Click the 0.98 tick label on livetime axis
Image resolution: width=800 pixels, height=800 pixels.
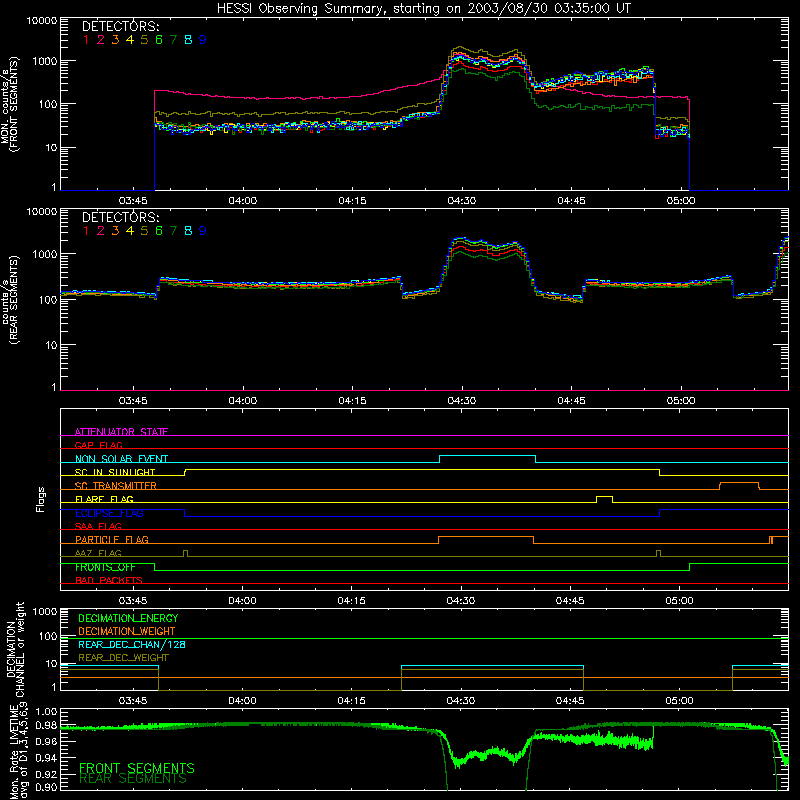(x=46, y=726)
